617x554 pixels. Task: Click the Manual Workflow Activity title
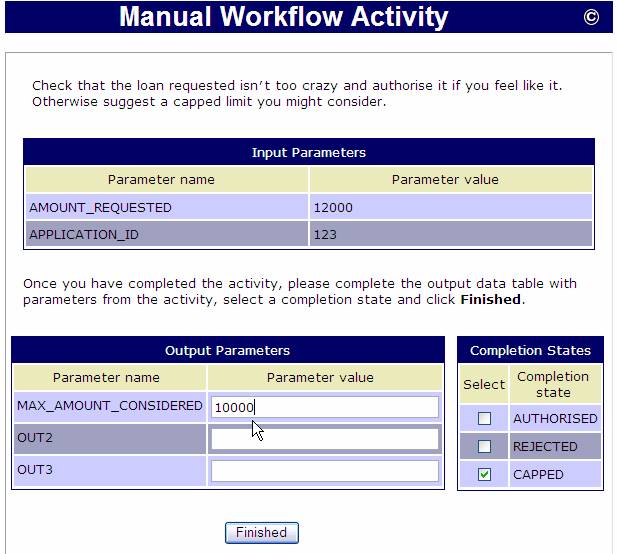283,17
